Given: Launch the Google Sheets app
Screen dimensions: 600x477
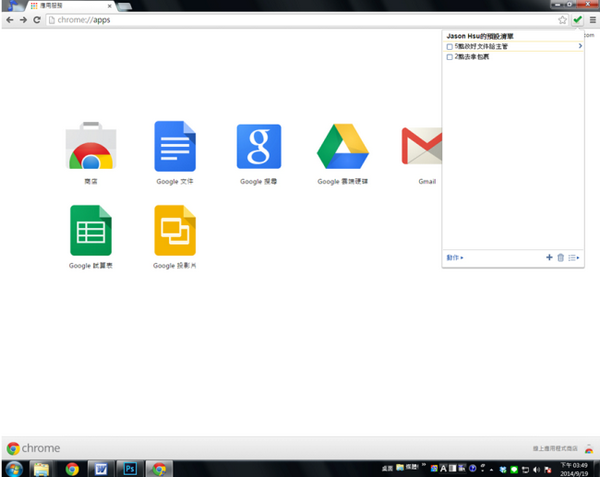Looking at the screenshot, I should (x=91, y=230).
